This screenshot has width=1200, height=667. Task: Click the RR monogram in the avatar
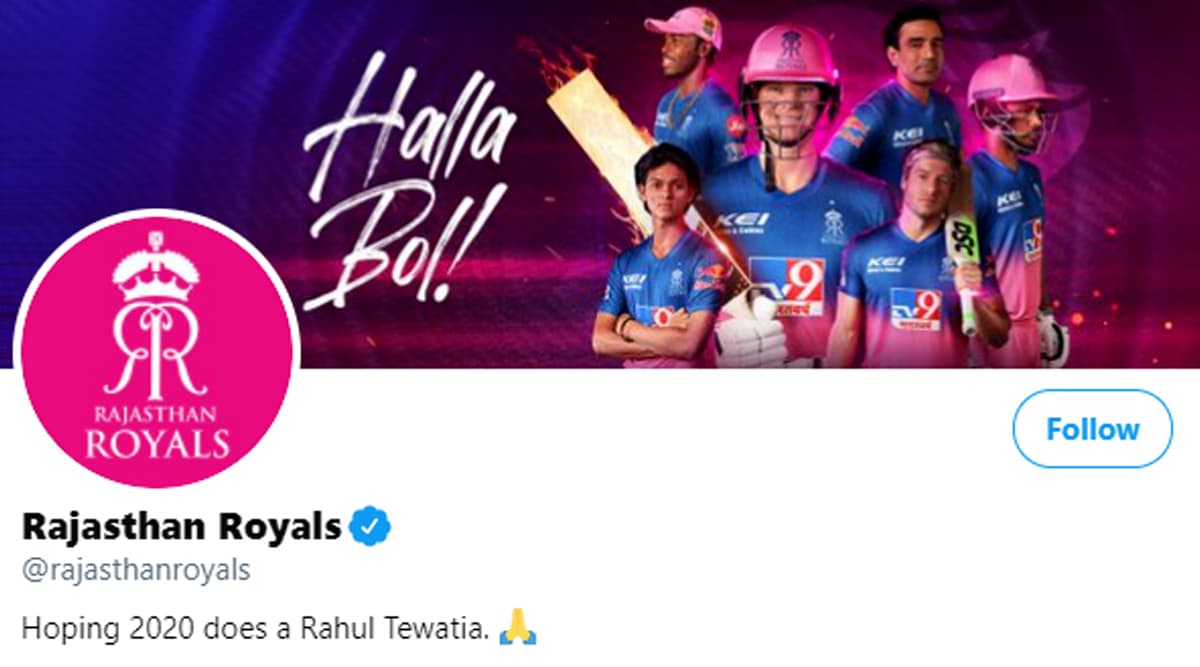tap(157, 350)
